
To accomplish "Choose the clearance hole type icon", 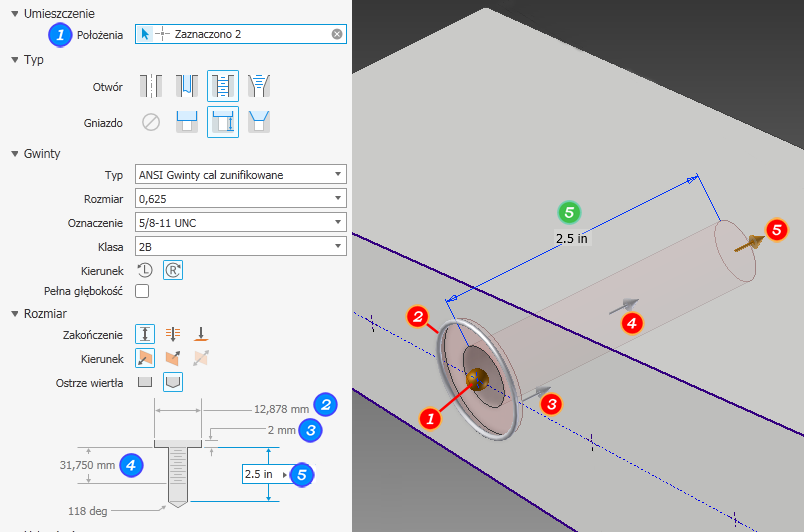I will [x=187, y=86].
